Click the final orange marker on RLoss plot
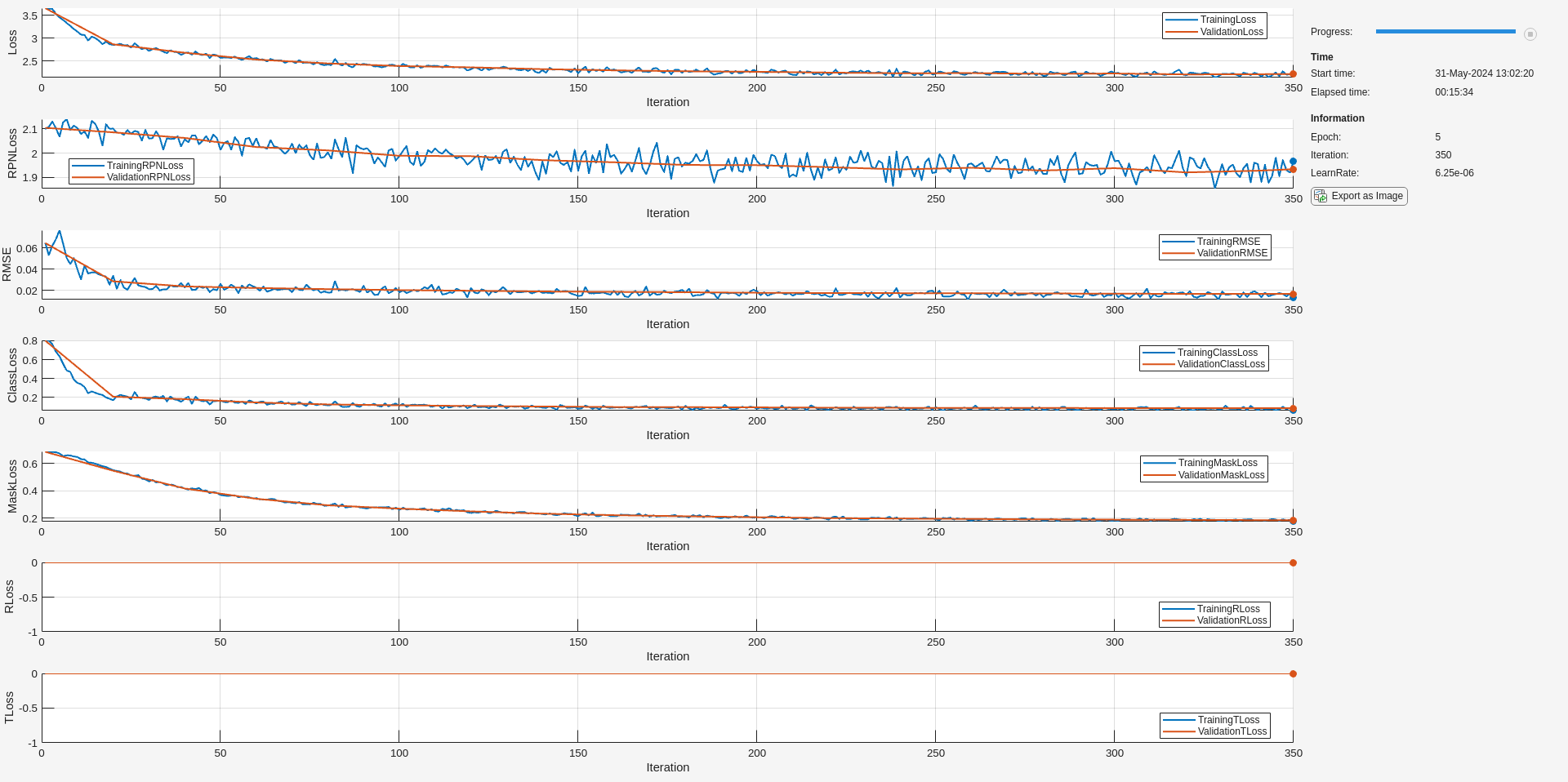 (x=1293, y=563)
